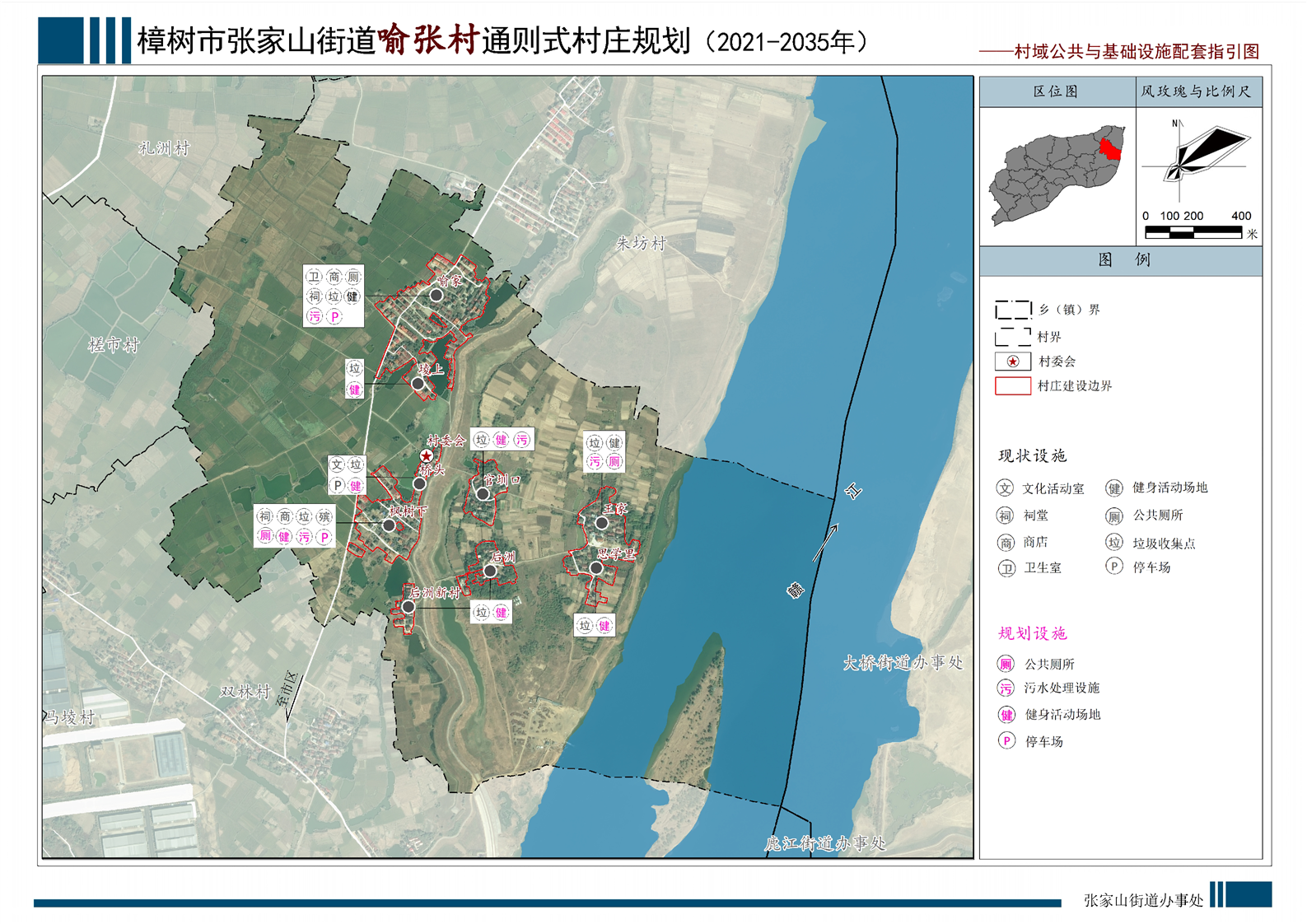Click the 卫 icon in 喻家 facility box

tap(314, 277)
